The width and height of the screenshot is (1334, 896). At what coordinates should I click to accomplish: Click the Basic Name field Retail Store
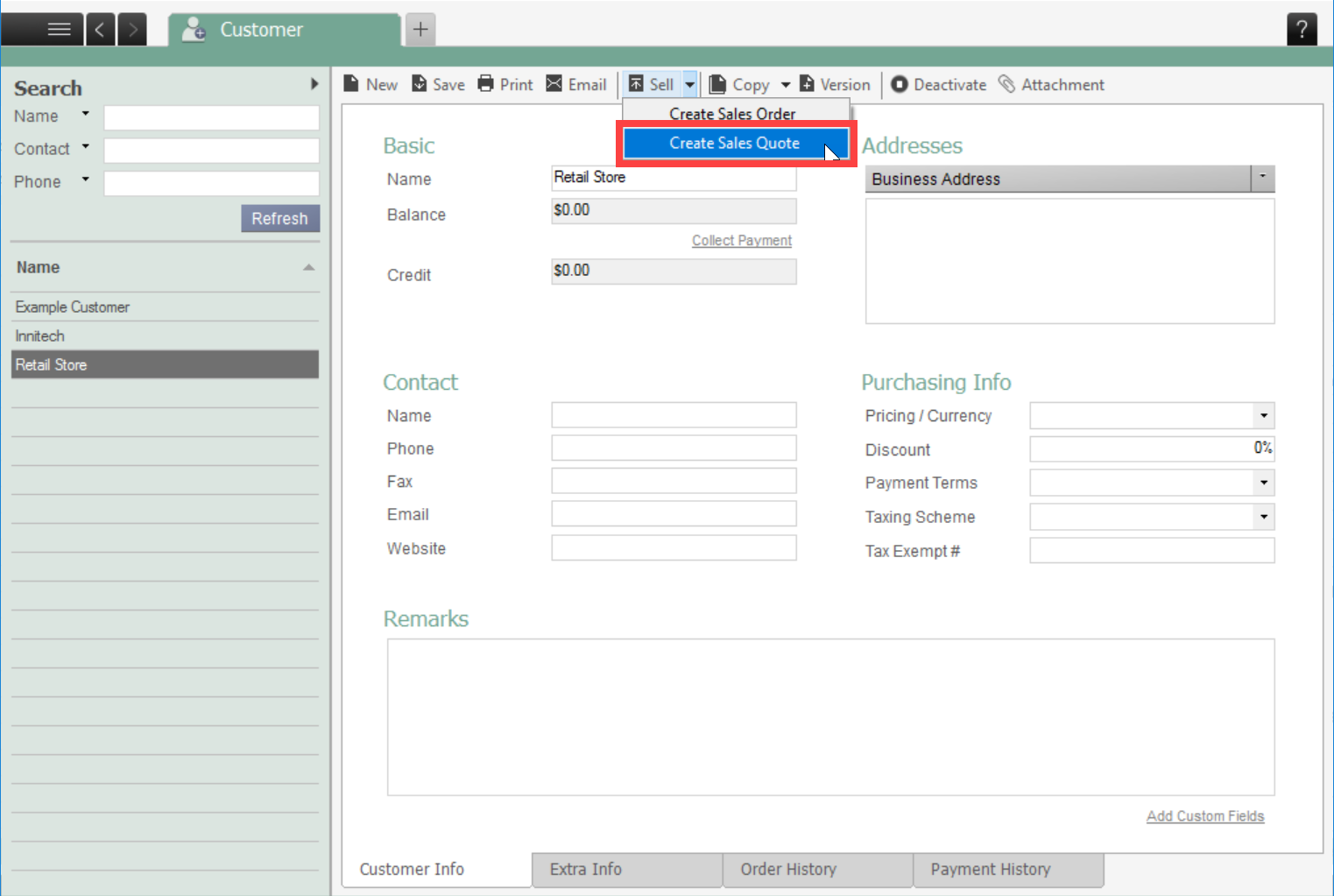point(674,178)
